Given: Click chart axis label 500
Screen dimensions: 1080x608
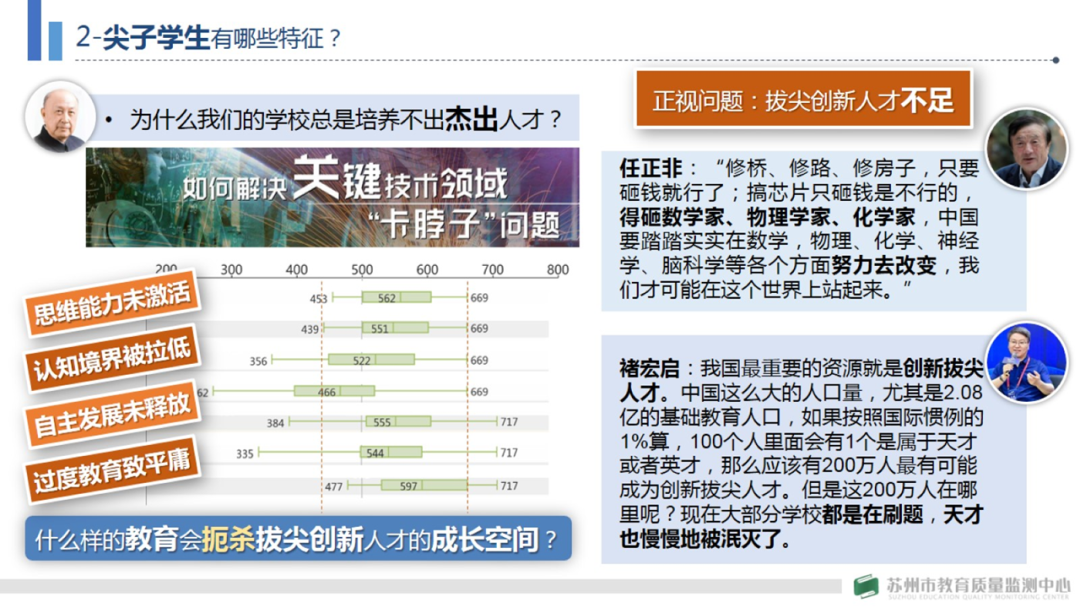Looking at the screenshot, I should (x=362, y=269).
